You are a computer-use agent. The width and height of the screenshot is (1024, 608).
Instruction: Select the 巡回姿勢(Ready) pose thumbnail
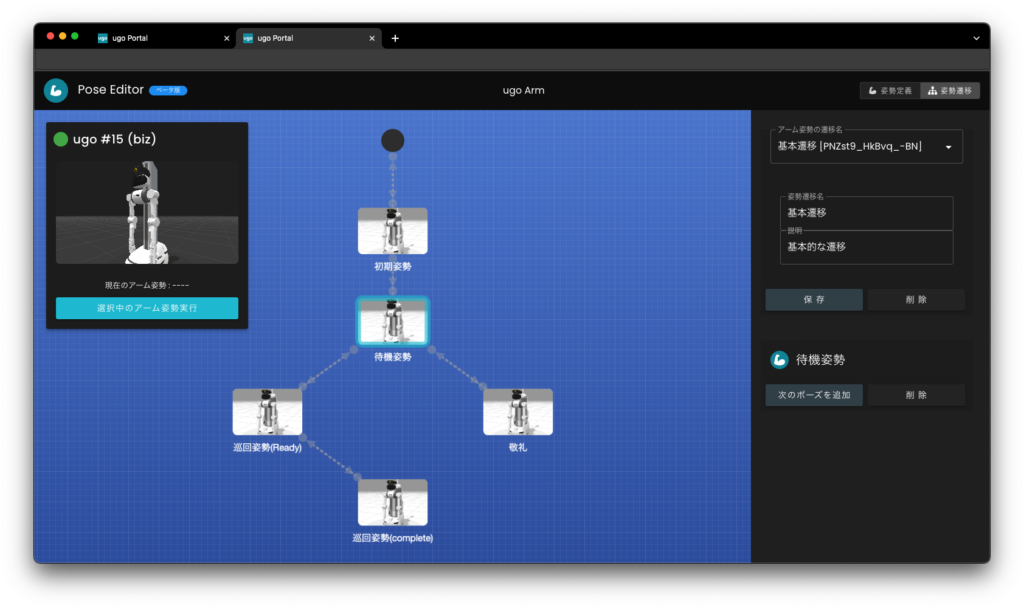click(x=267, y=412)
